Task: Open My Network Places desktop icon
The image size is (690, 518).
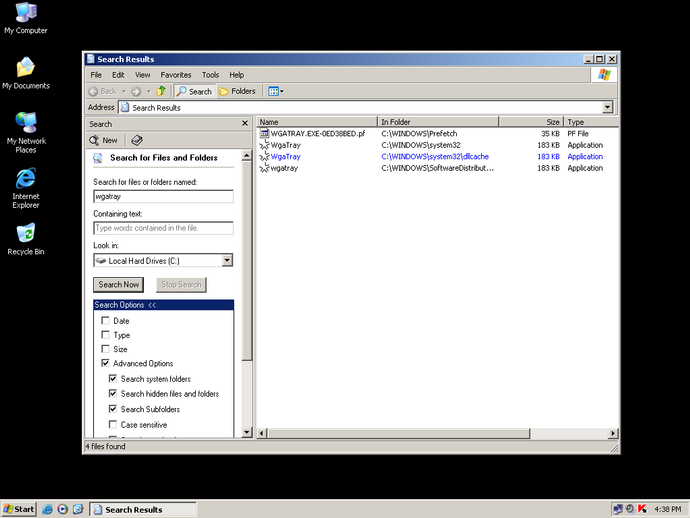Action: pyautogui.click(x=26, y=132)
